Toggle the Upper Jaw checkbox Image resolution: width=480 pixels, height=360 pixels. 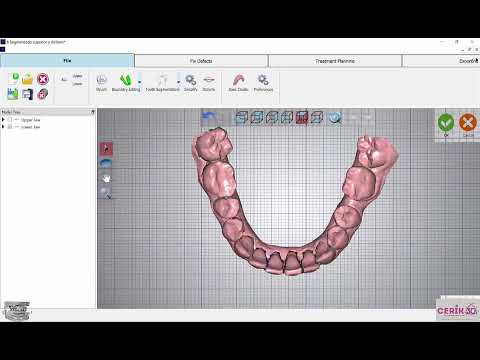10,119
